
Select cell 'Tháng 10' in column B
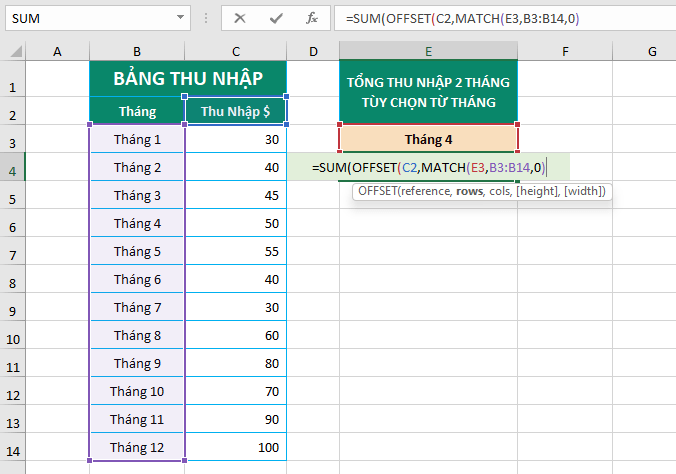point(137,391)
